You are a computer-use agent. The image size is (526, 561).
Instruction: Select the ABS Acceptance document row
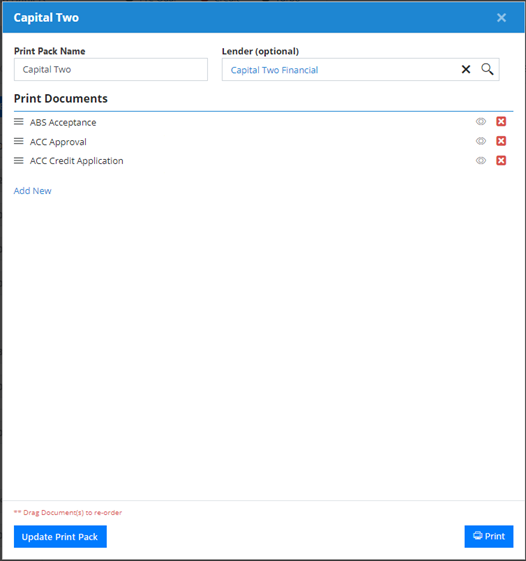point(263,122)
